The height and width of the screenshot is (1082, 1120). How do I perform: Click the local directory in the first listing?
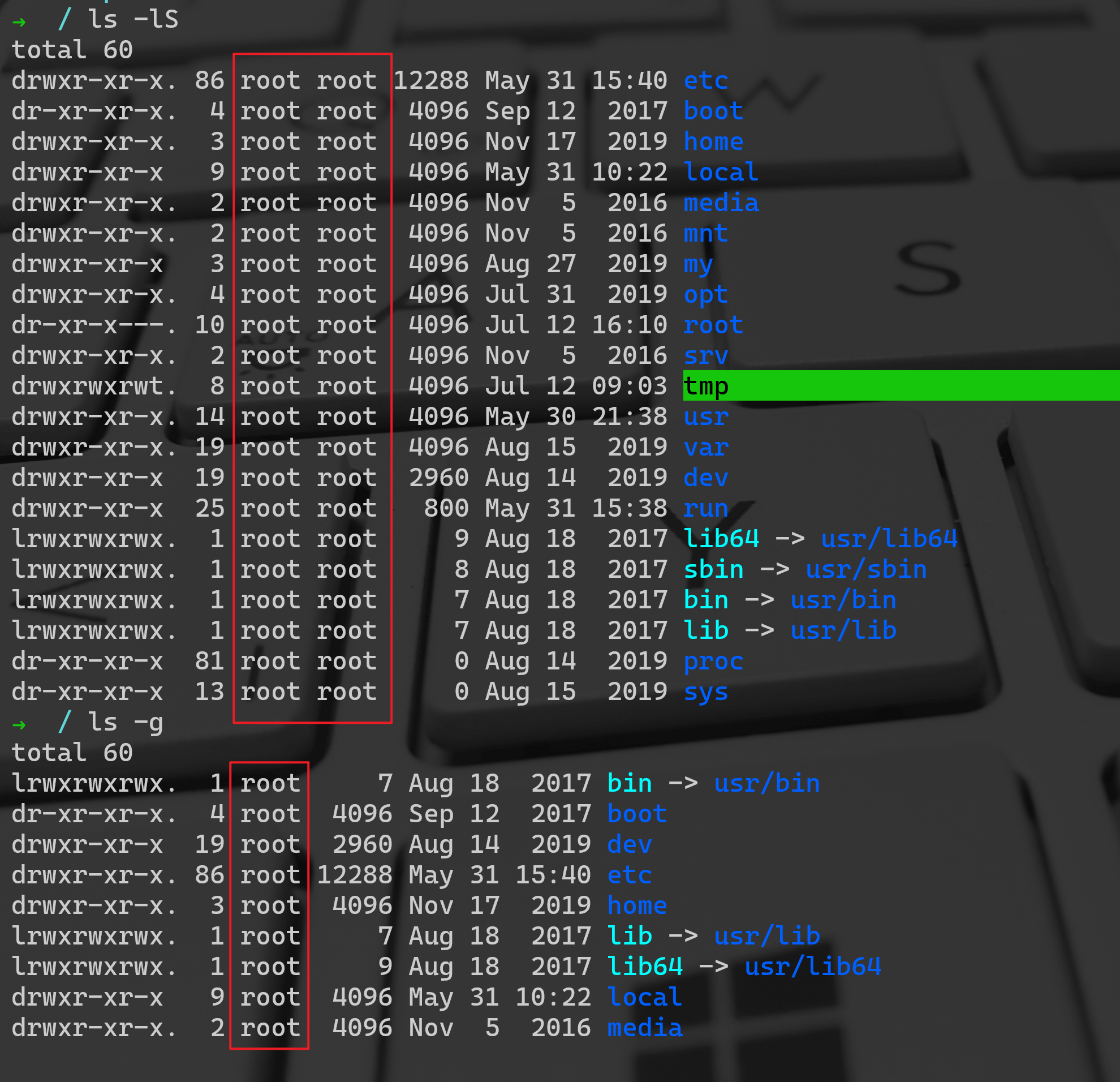721,173
